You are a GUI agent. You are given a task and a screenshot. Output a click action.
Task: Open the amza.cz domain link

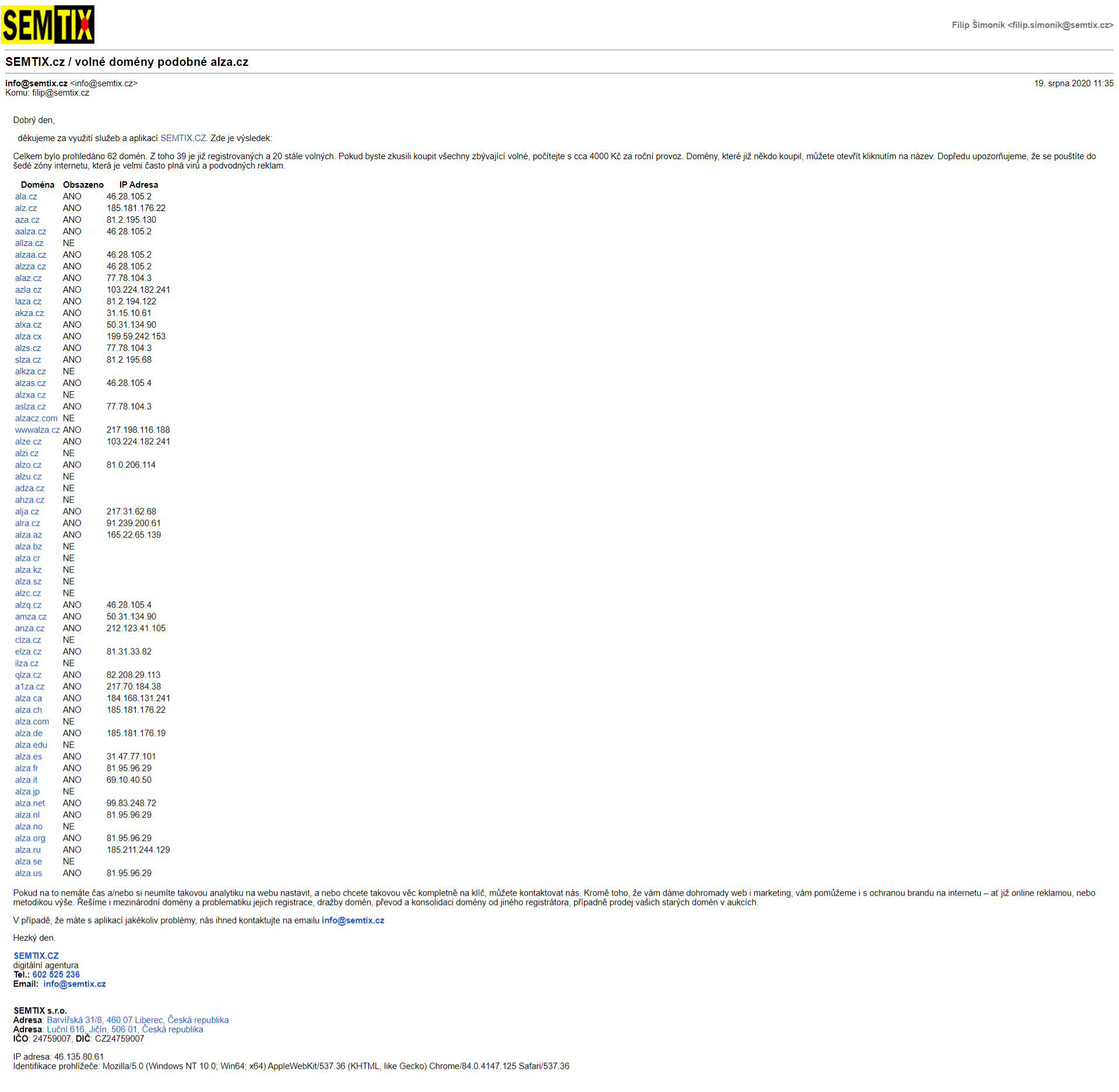[31, 616]
